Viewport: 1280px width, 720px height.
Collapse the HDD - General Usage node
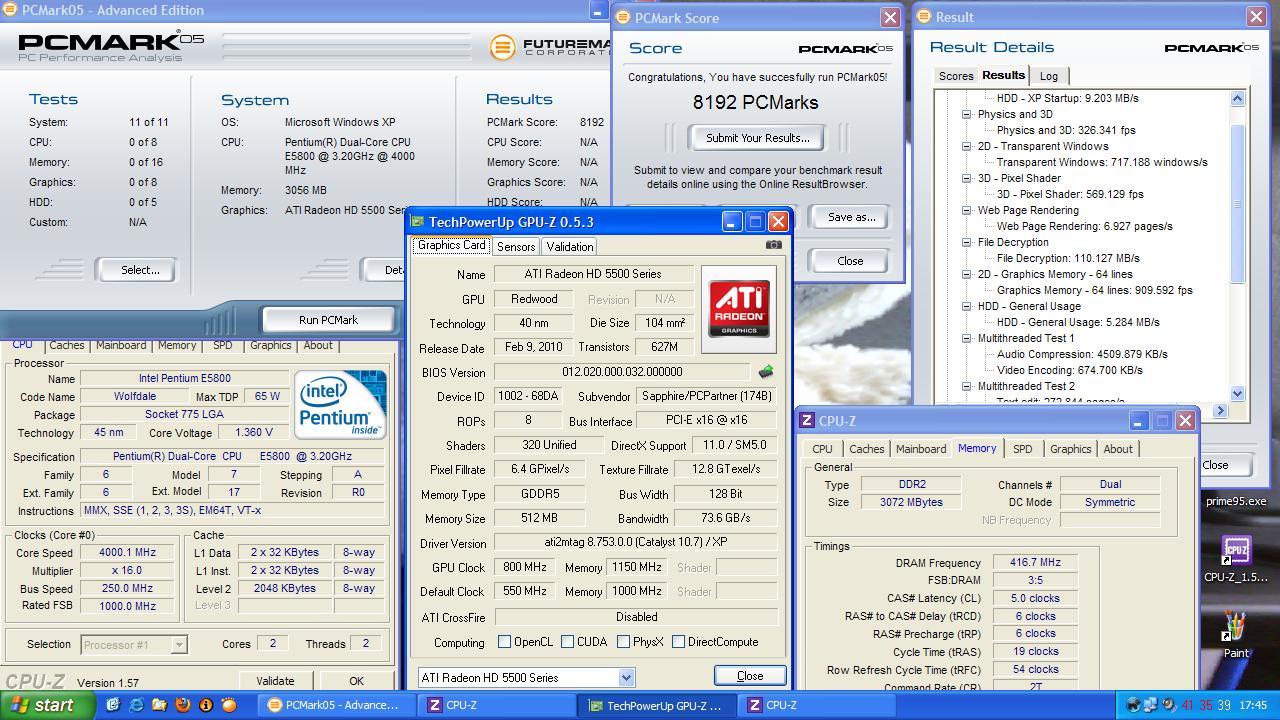click(x=967, y=306)
